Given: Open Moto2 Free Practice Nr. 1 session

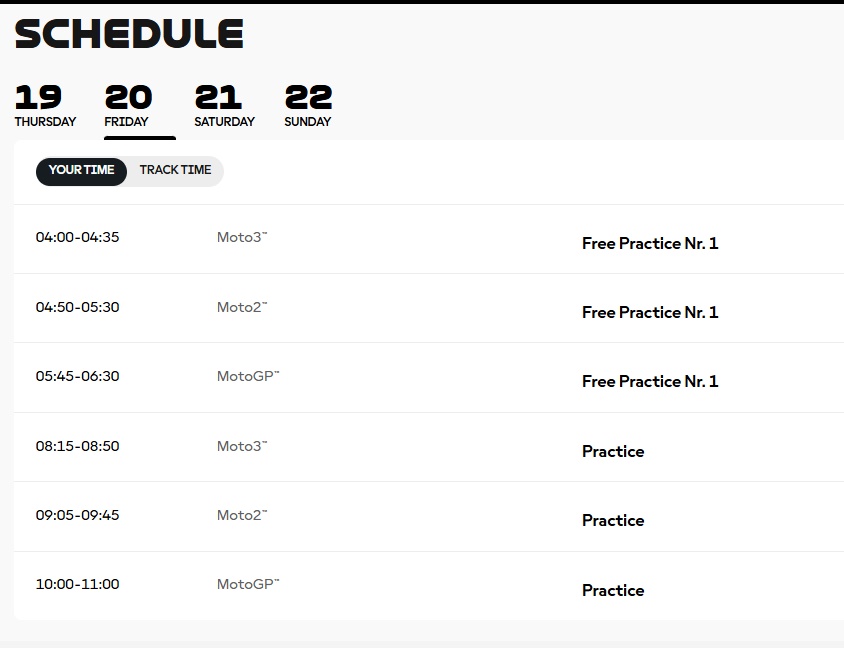Looking at the screenshot, I should pos(650,312).
